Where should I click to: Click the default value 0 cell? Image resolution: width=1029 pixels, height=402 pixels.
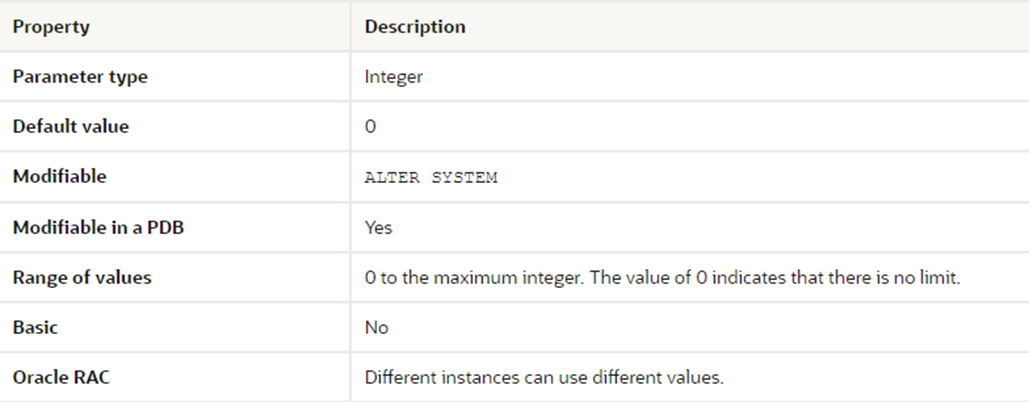click(x=371, y=127)
